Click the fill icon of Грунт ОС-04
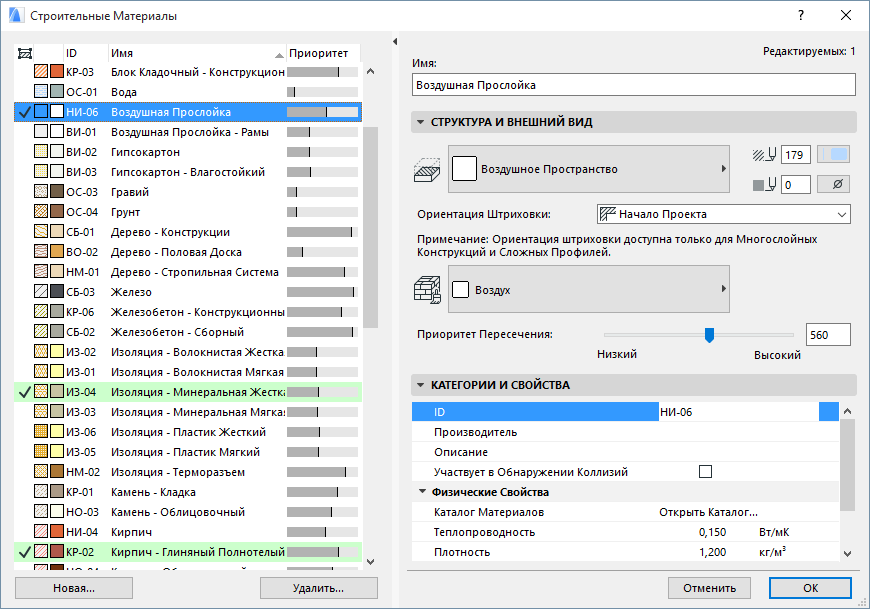870x609 pixels. [41, 211]
